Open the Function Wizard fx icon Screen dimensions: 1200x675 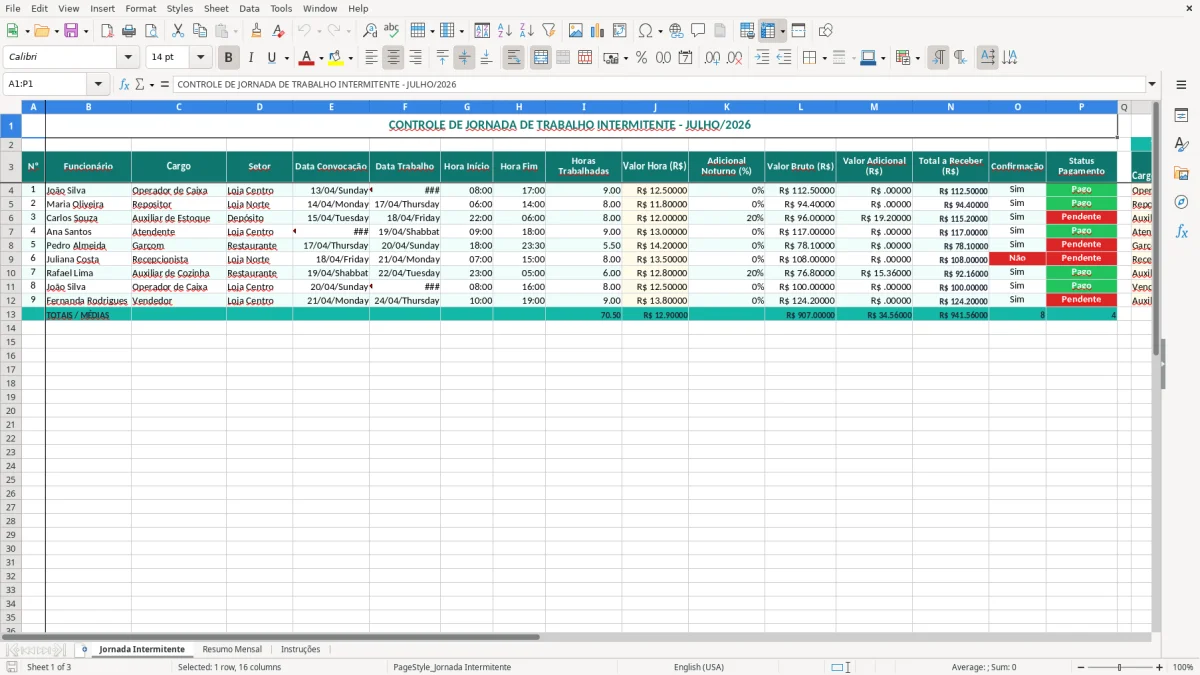click(x=125, y=85)
